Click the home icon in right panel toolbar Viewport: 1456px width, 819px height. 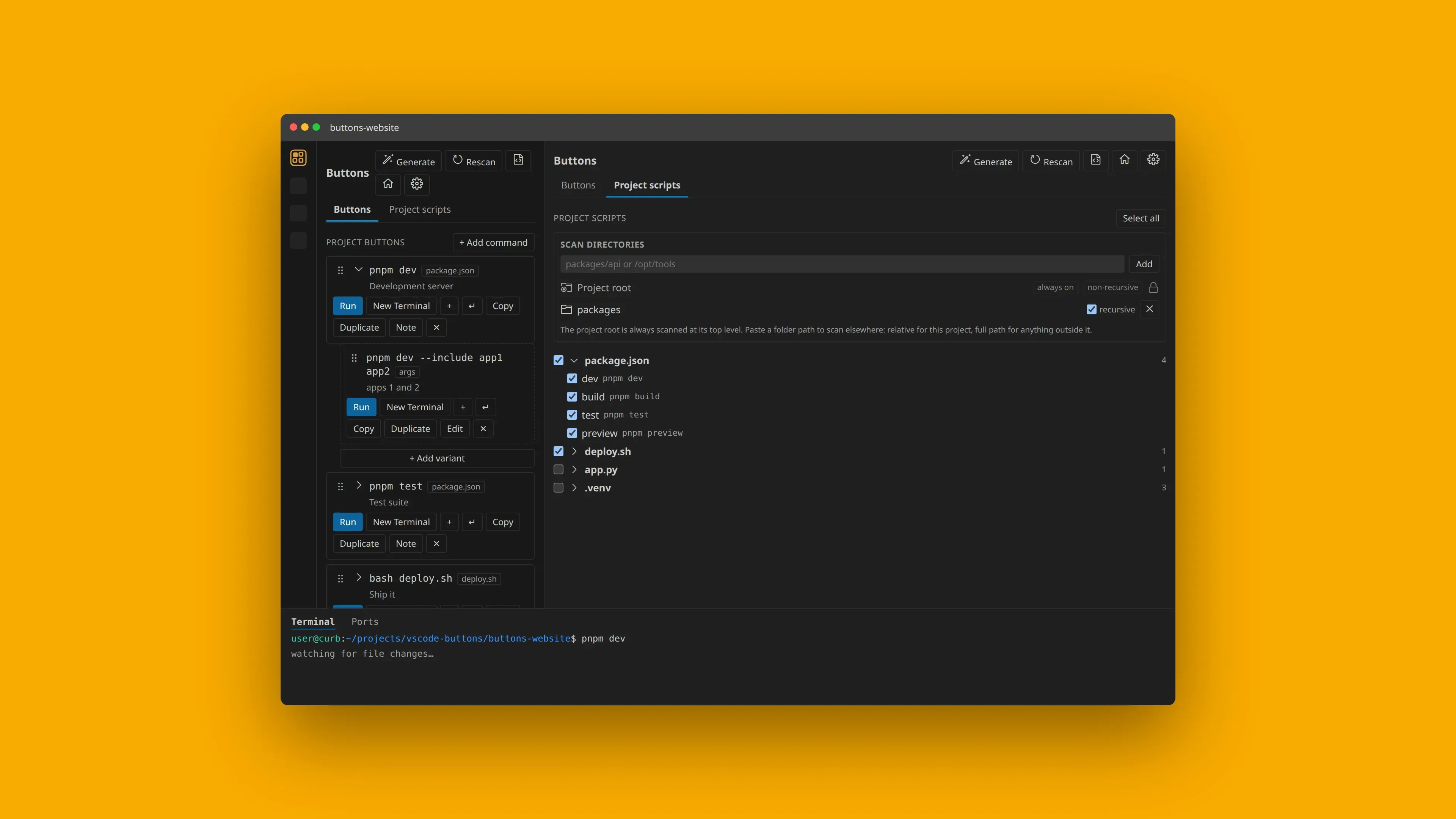point(1124,160)
